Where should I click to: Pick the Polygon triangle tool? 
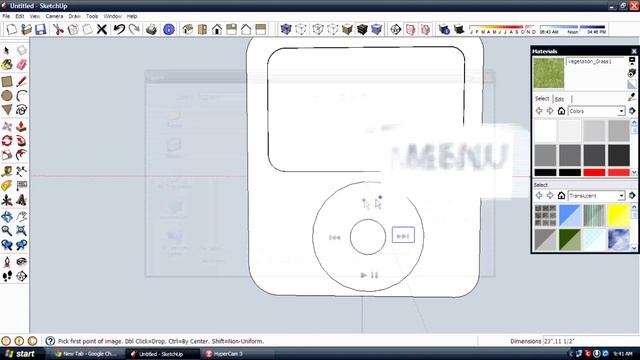7,110
